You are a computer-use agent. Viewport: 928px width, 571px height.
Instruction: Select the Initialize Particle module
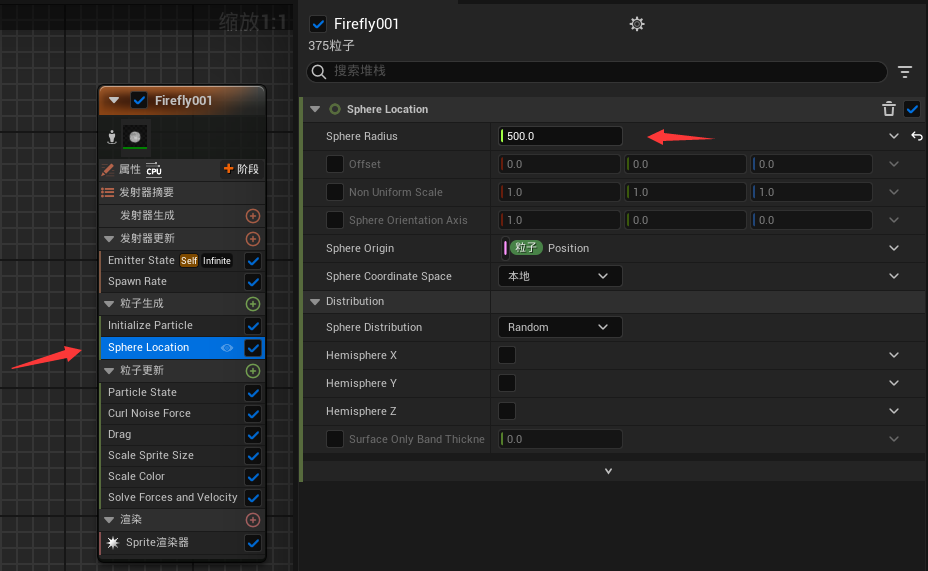150,325
